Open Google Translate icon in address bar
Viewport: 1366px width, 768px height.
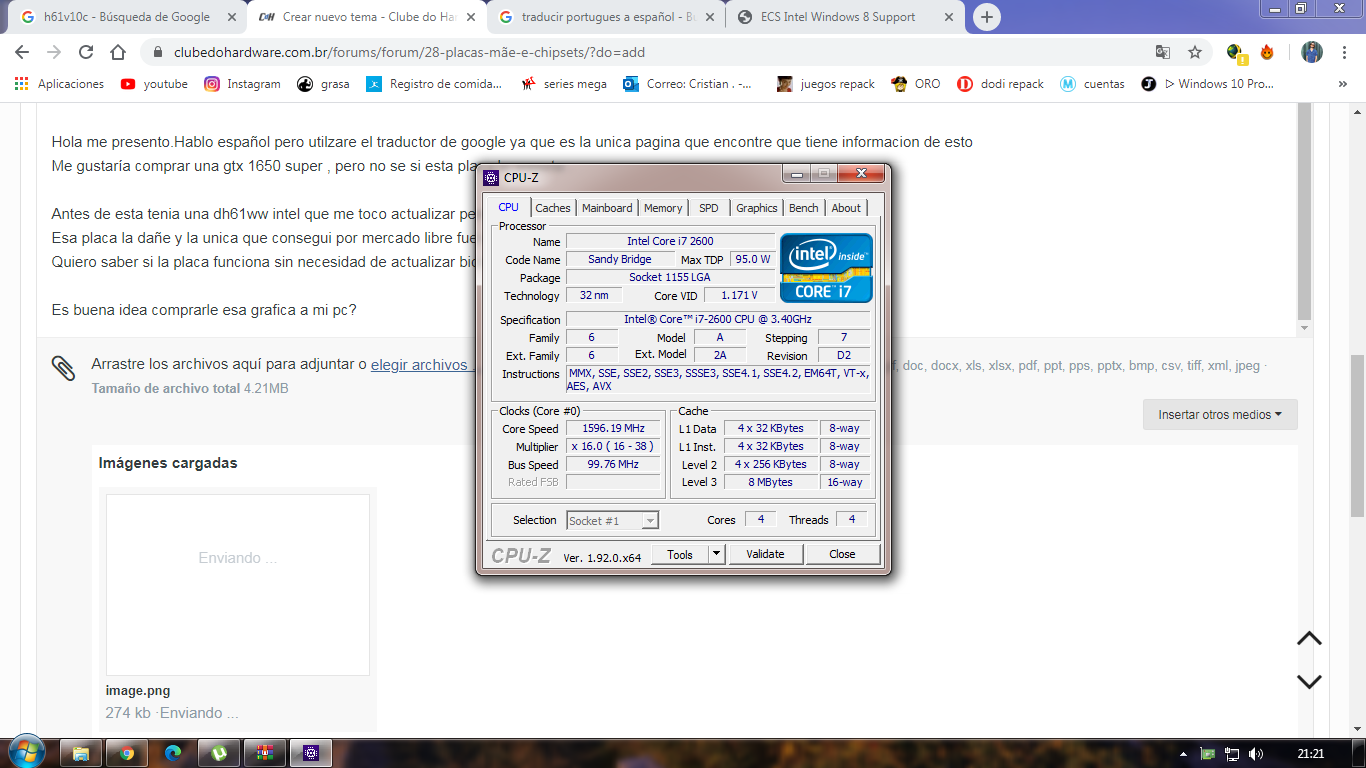coord(1162,52)
